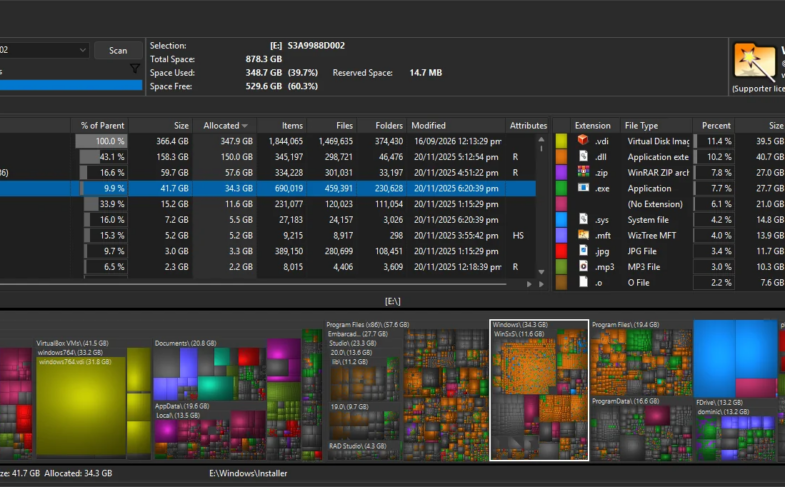Click the .zip WinRAR archive icon

[583, 172]
